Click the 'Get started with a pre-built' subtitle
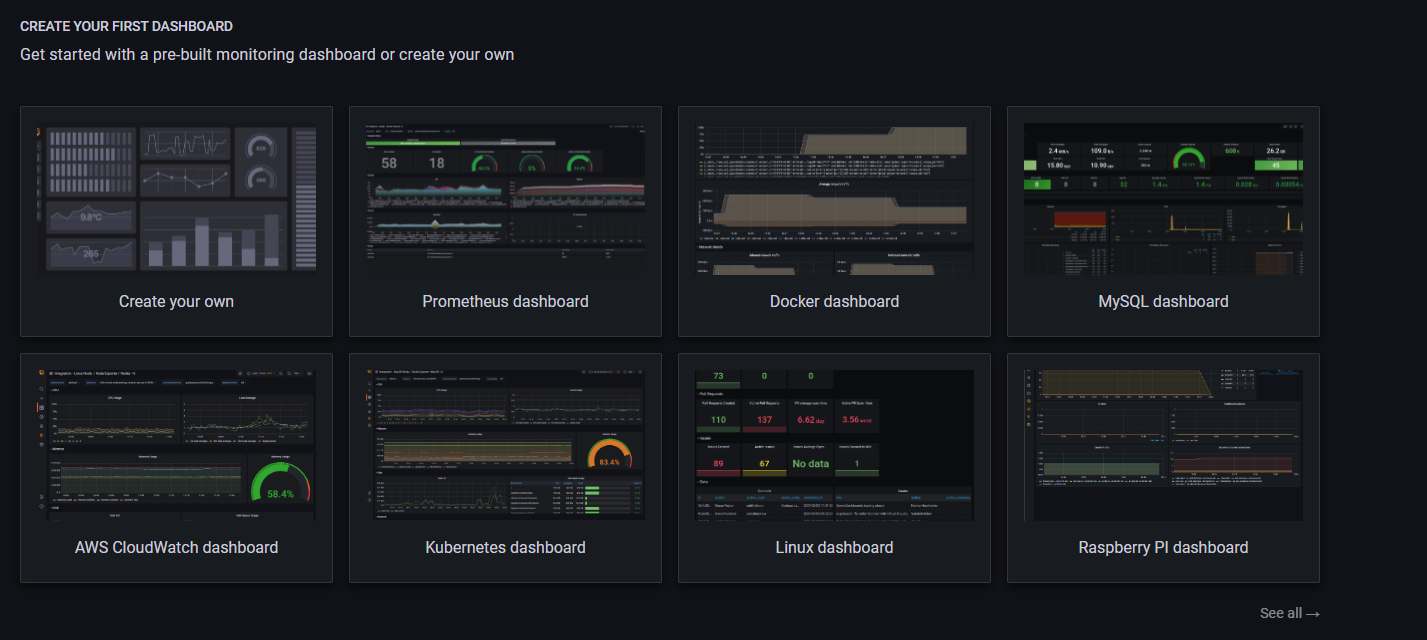 point(267,54)
